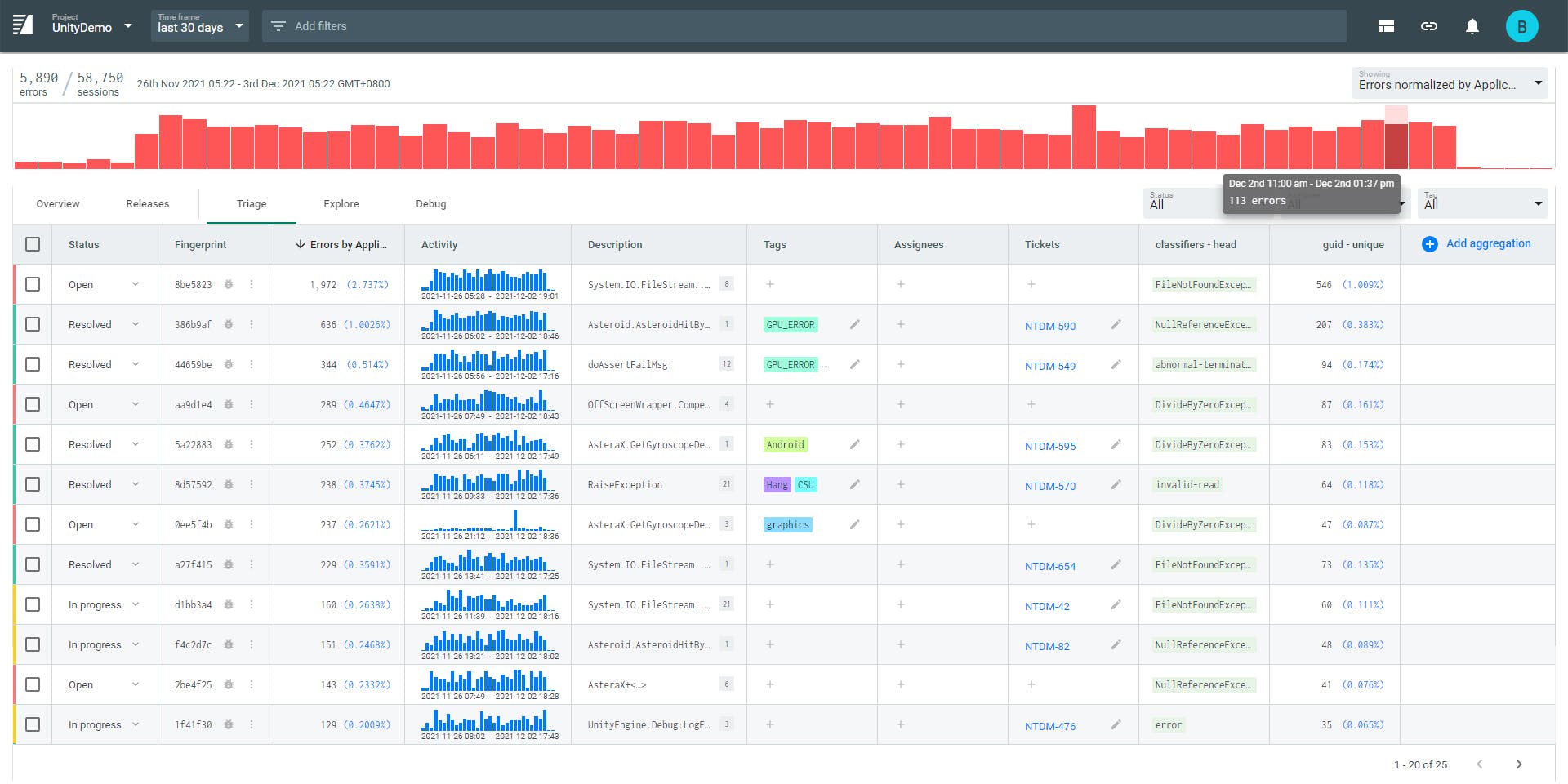This screenshot has width=1568, height=784.
Task: Open ticket link NTDM-654
Action: tap(1050, 566)
